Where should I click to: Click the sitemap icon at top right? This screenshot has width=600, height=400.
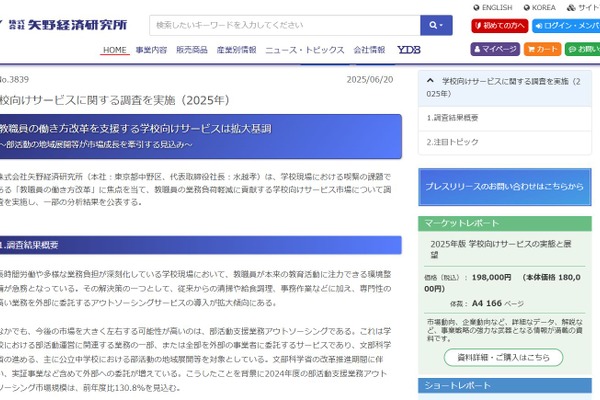coord(571,8)
